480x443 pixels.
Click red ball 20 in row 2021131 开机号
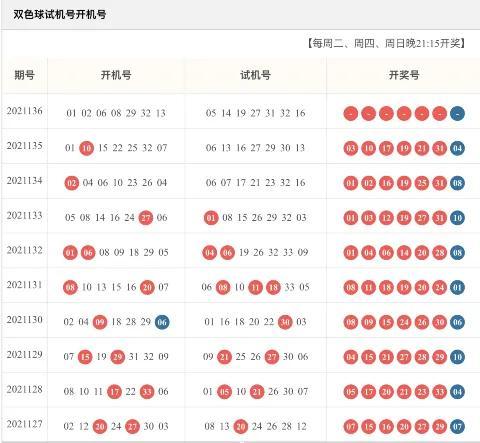(147, 287)
